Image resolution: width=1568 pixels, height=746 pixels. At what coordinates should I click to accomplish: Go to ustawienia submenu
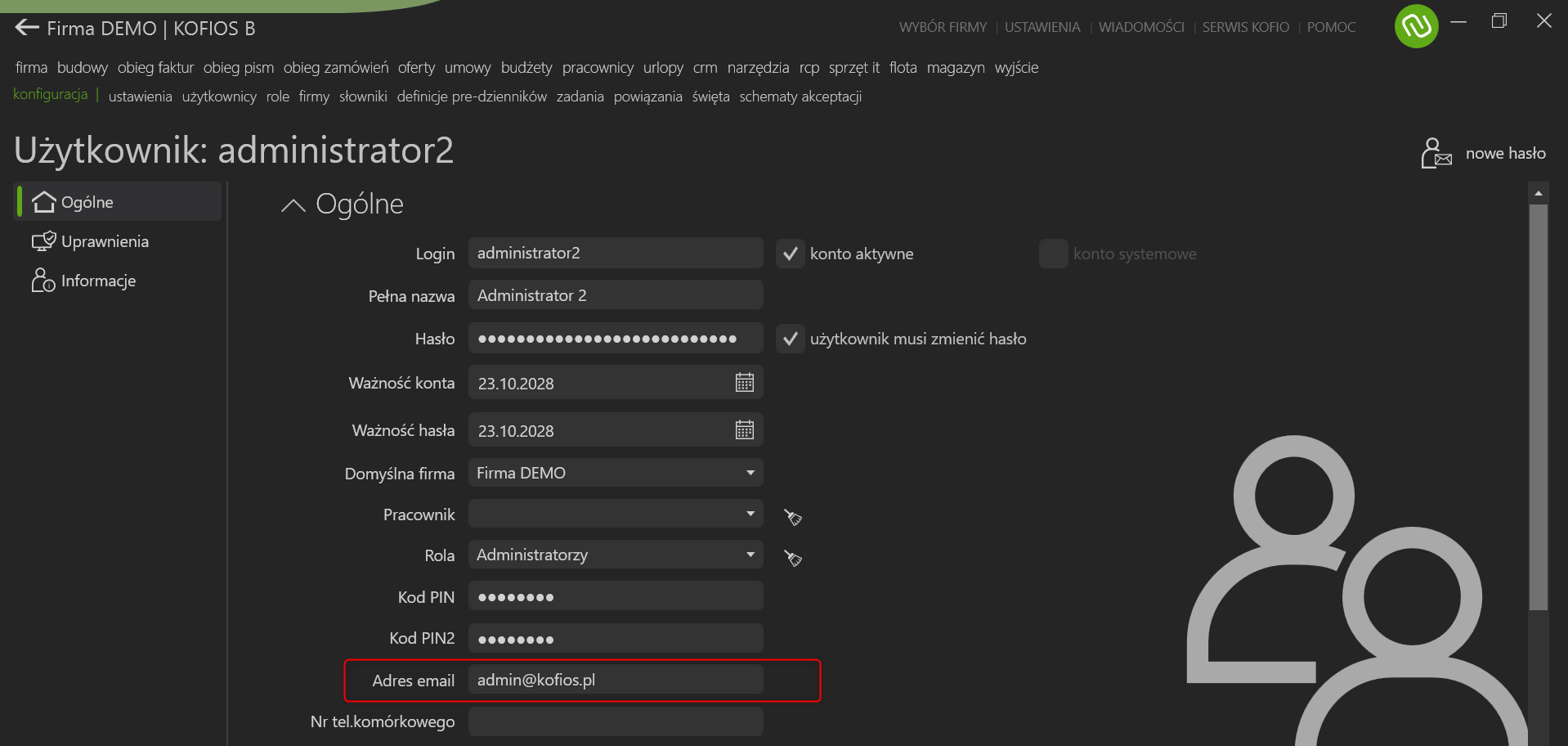(140, 97)
